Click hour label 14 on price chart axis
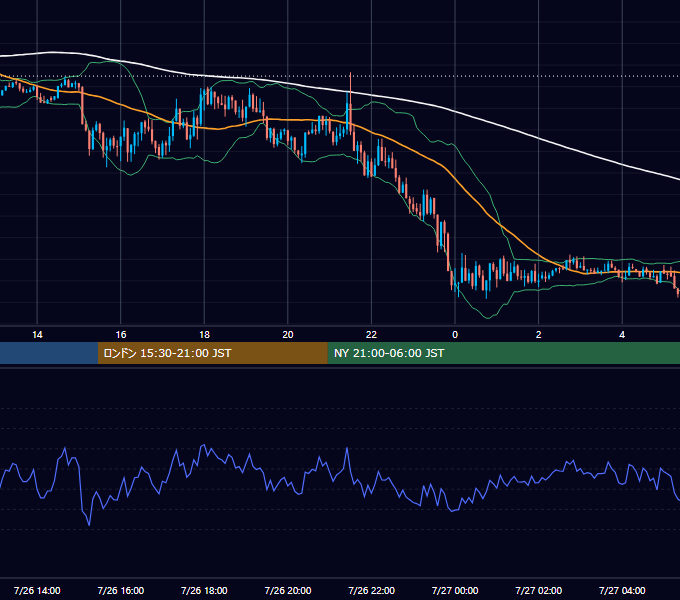The height and width of the screenshot is (600, 680). [37, 335]
